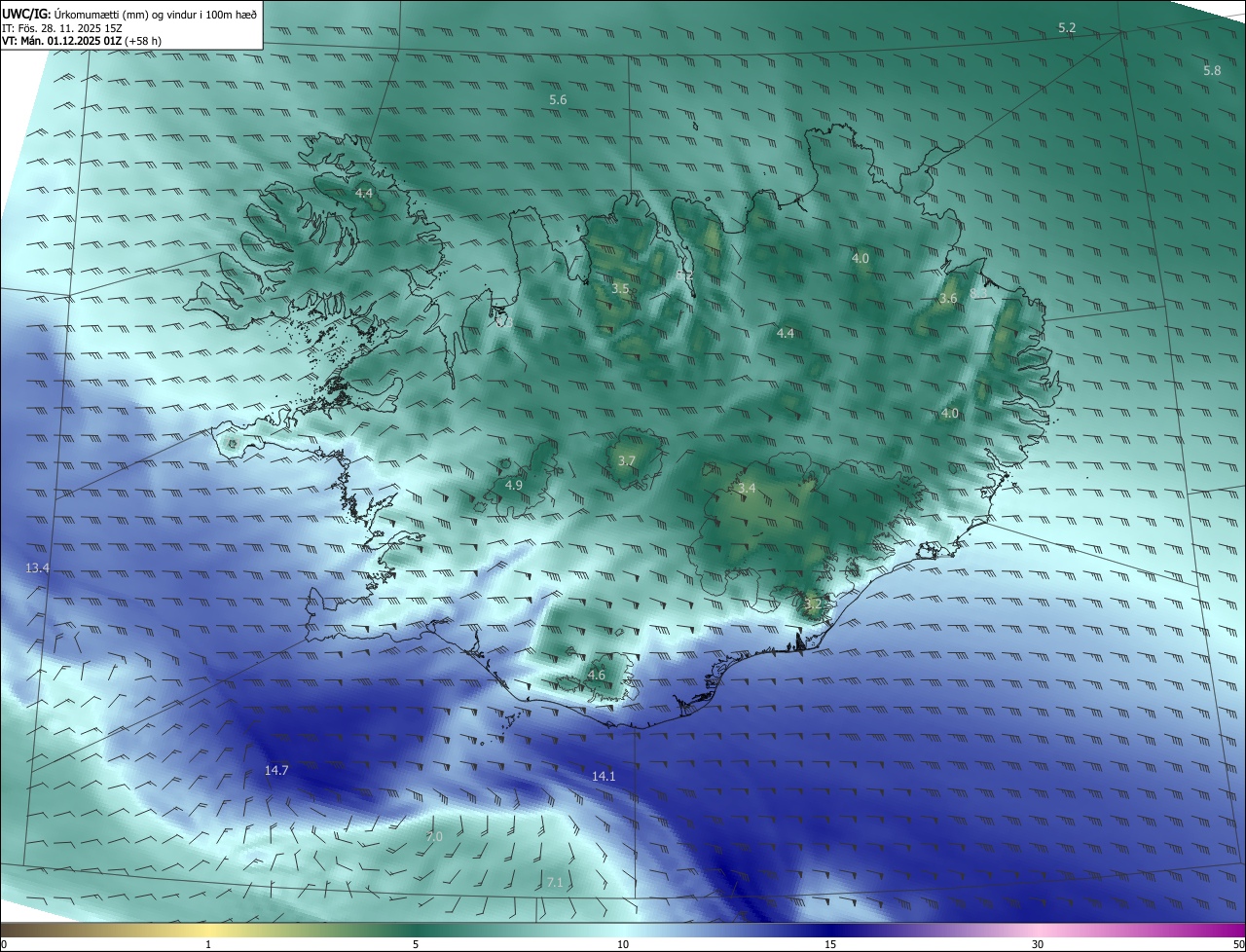Click the 10 tick on color scale
This screenshot has width=1246, height=952.
pos(623,944)
